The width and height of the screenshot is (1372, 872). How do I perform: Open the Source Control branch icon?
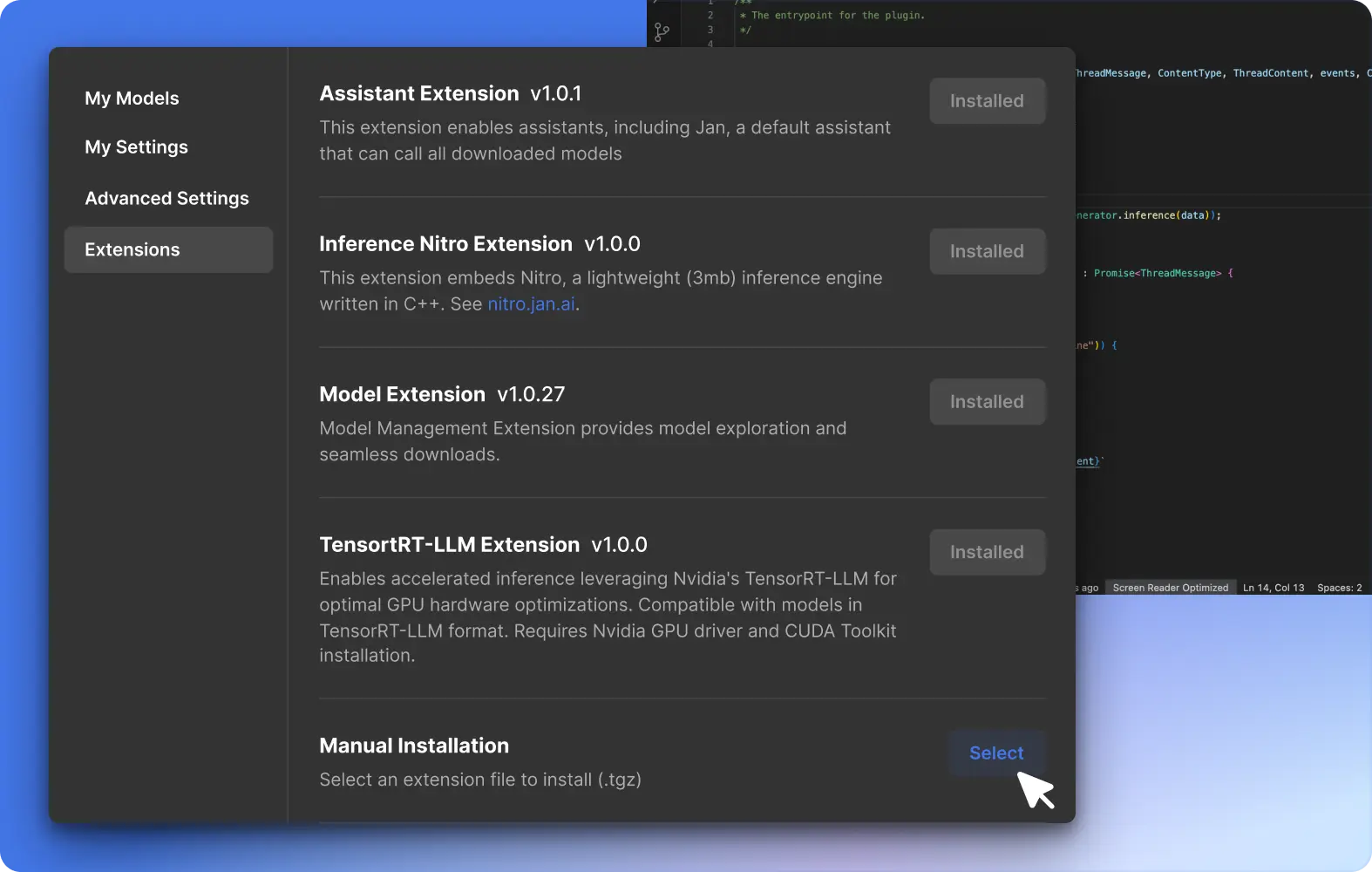tap(662, 32)
